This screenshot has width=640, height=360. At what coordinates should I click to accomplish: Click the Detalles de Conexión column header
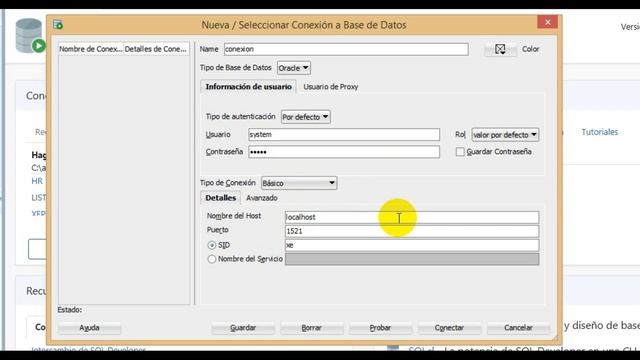(x=156, y=49)
